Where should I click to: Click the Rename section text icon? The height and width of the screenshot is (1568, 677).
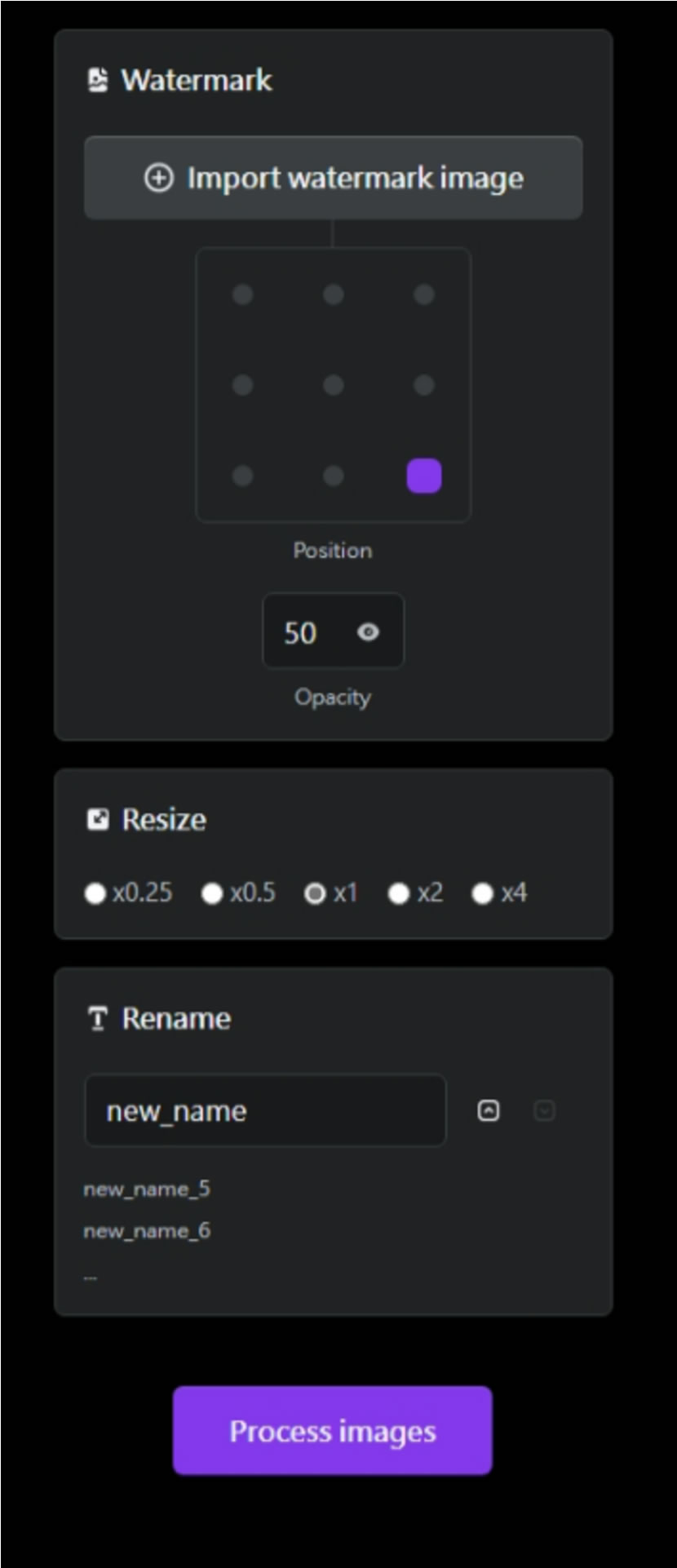pyautogui.click(x=98, y=1018)
